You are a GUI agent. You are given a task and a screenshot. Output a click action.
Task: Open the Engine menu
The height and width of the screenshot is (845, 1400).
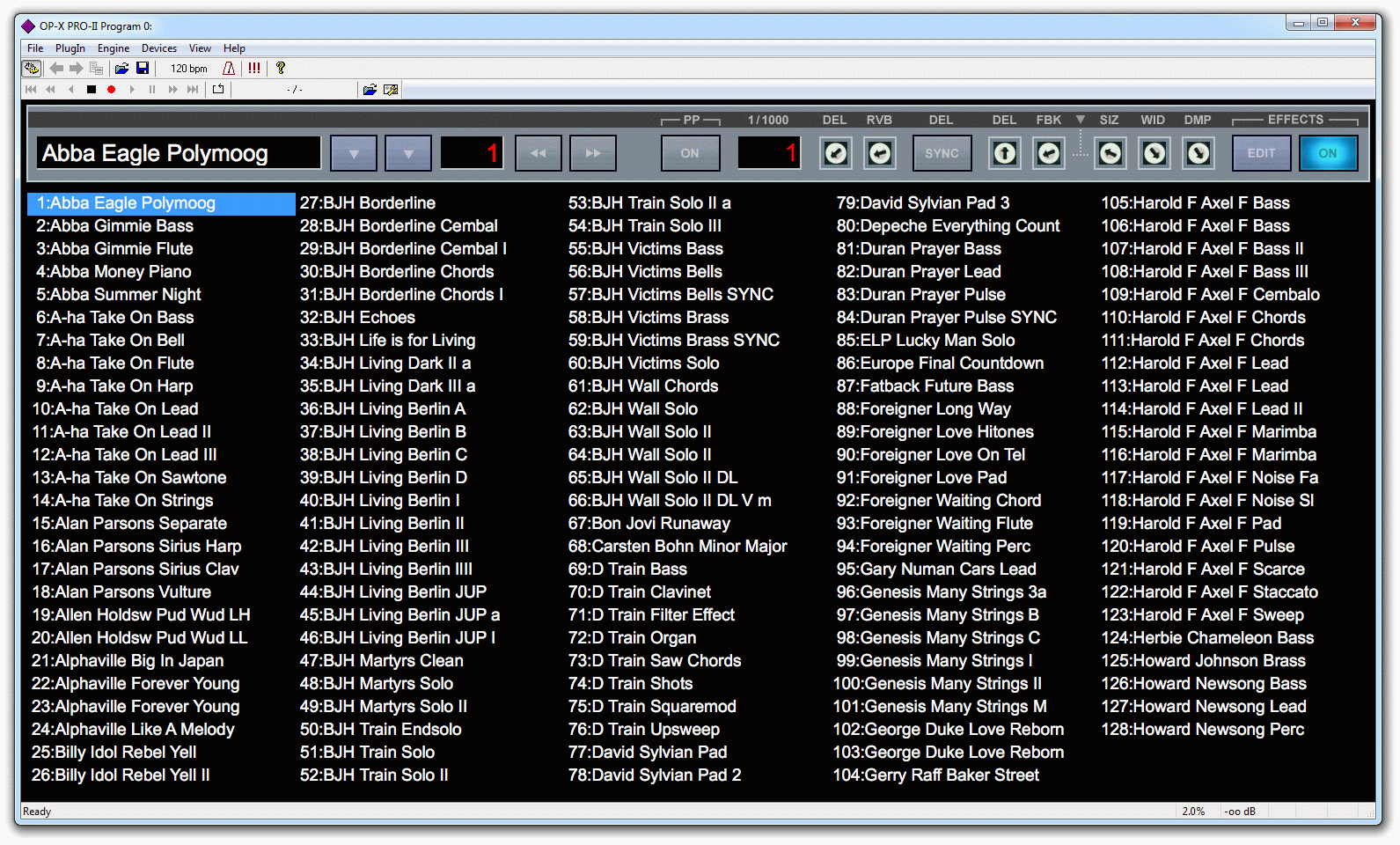pos(114,48)
